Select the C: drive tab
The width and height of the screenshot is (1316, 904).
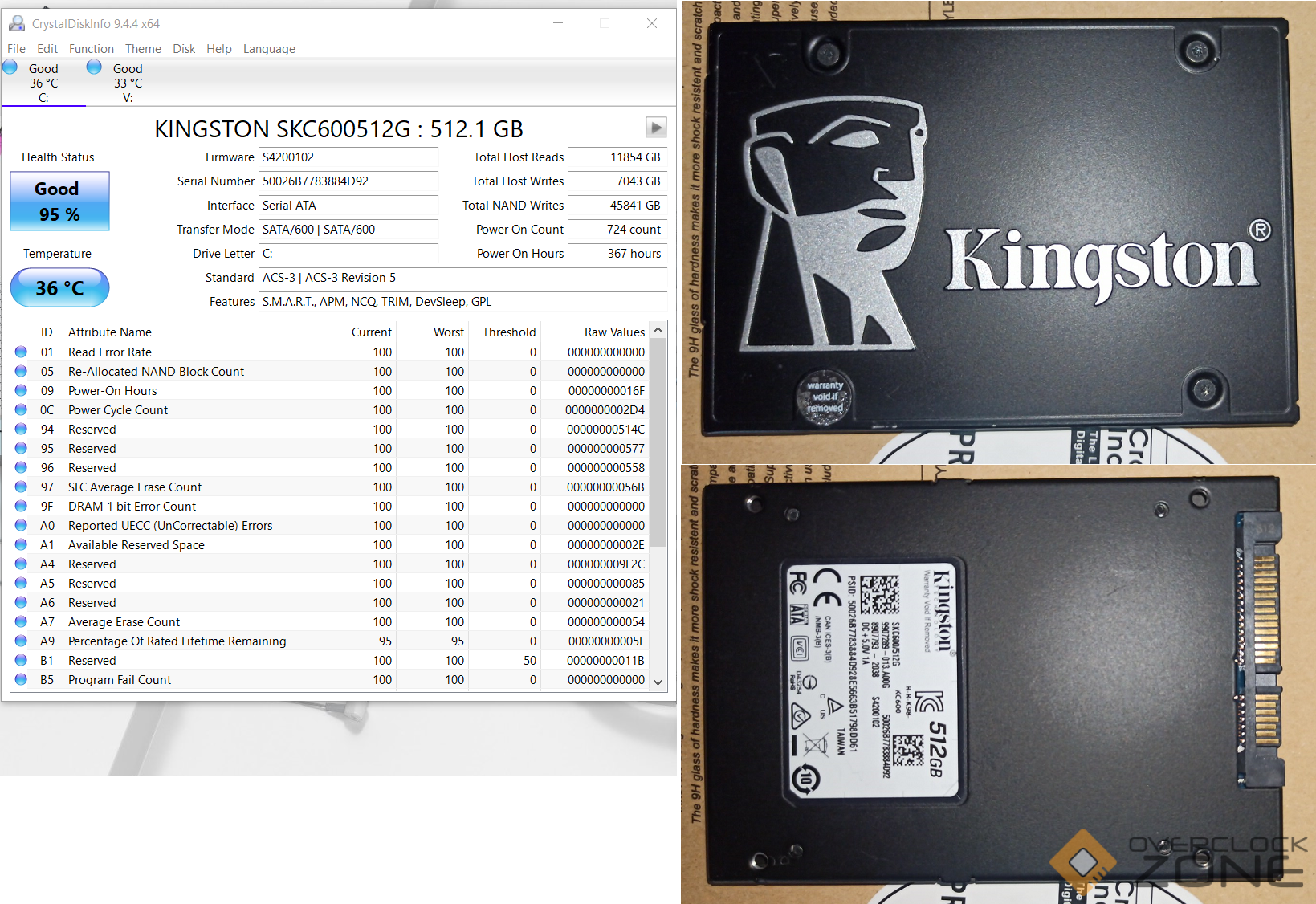[43, 83]
